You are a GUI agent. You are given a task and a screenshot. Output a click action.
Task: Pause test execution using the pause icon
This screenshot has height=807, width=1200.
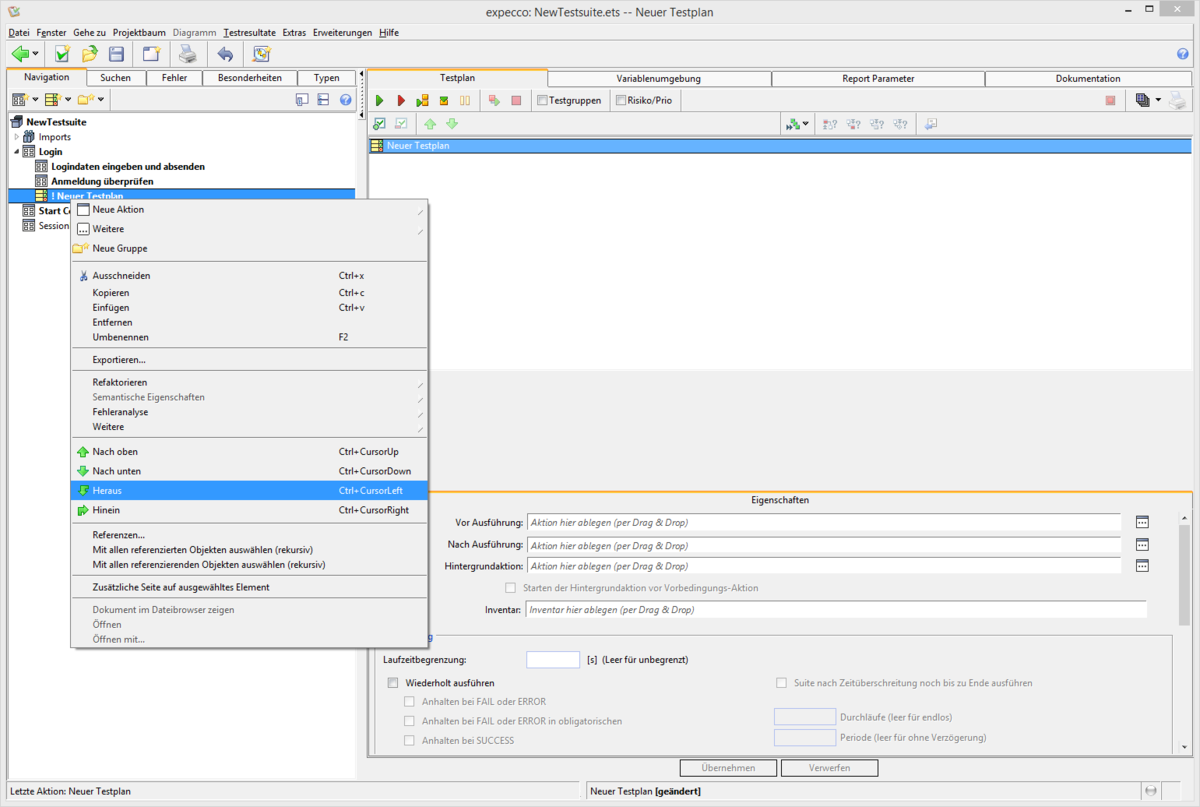pos(466,100)
